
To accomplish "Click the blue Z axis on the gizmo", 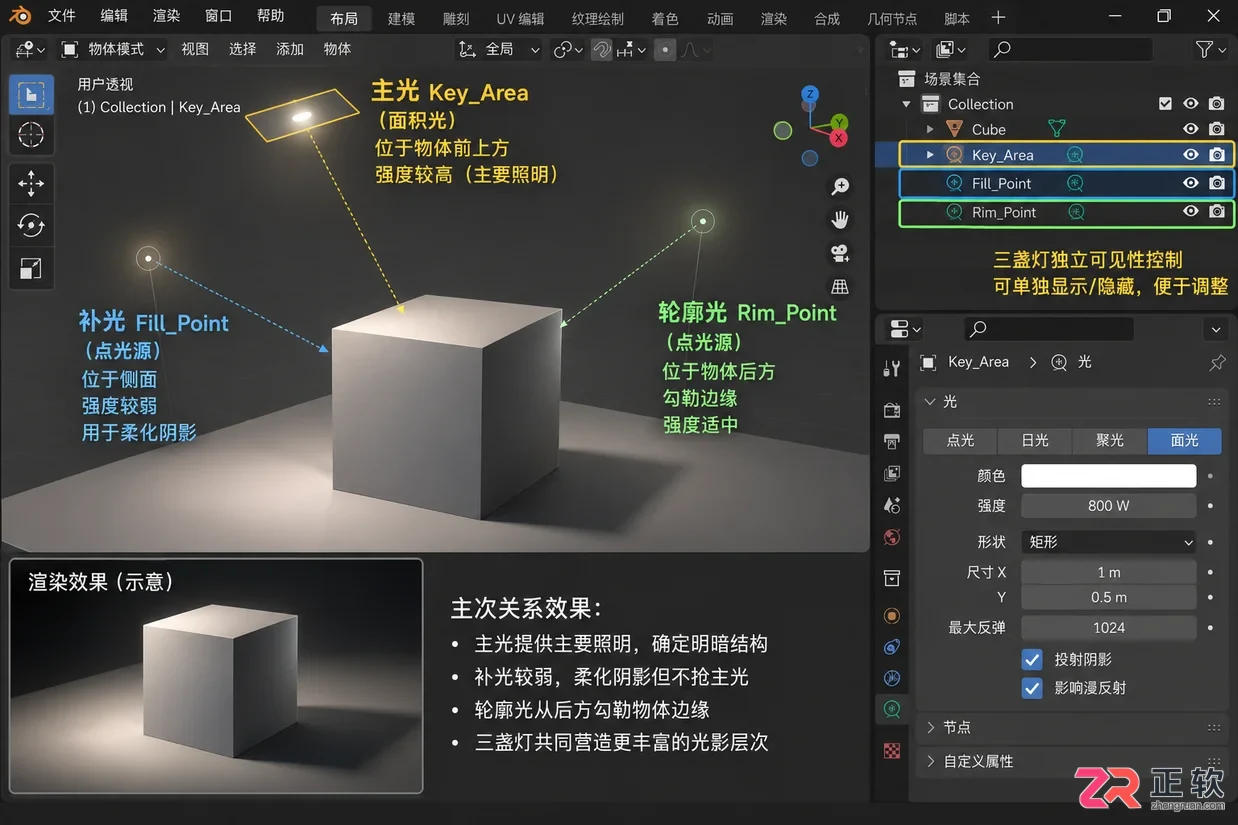I will tap(810, 95).
